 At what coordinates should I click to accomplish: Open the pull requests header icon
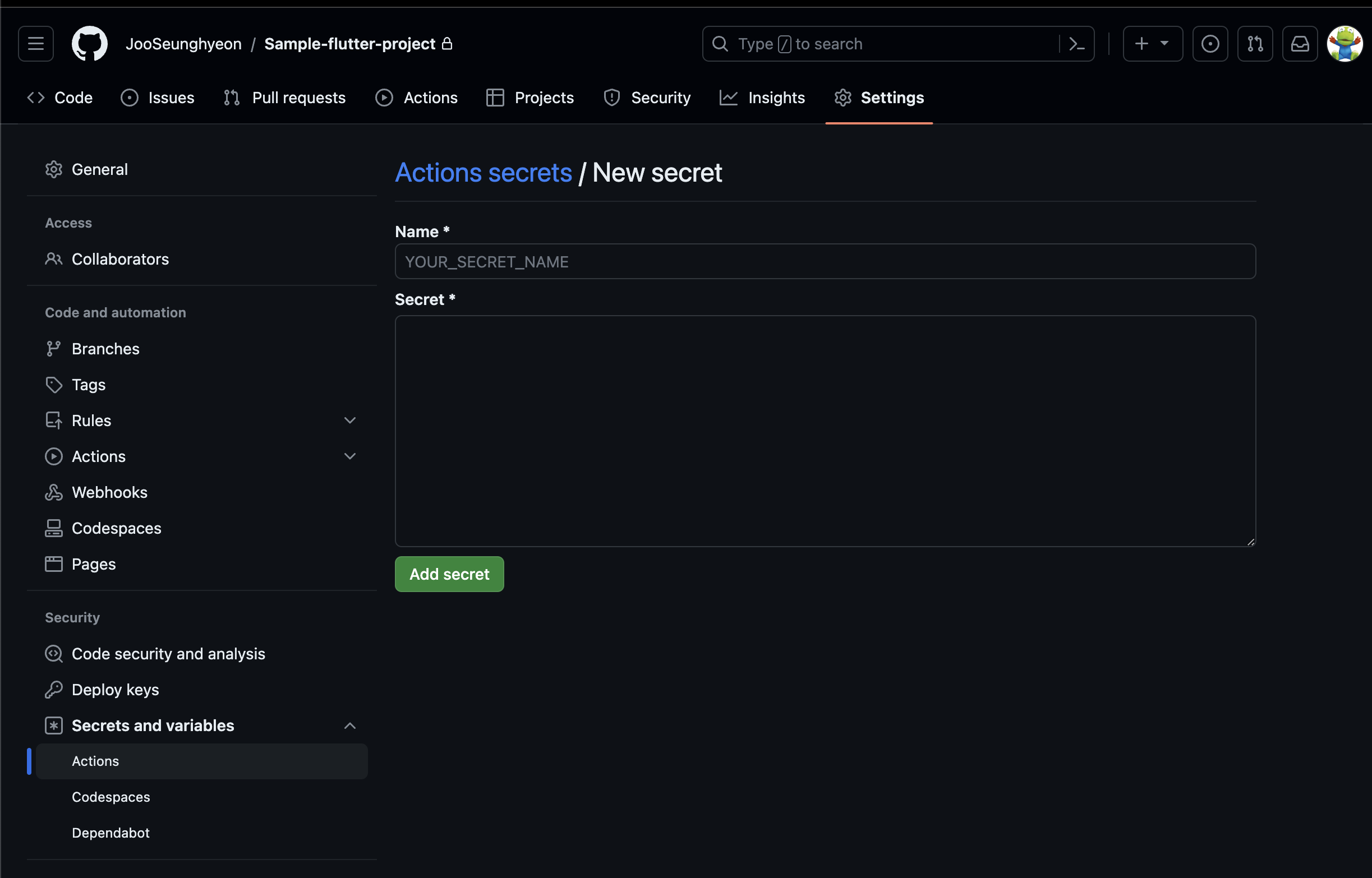pyautogui.click(x=1255, y=44)
